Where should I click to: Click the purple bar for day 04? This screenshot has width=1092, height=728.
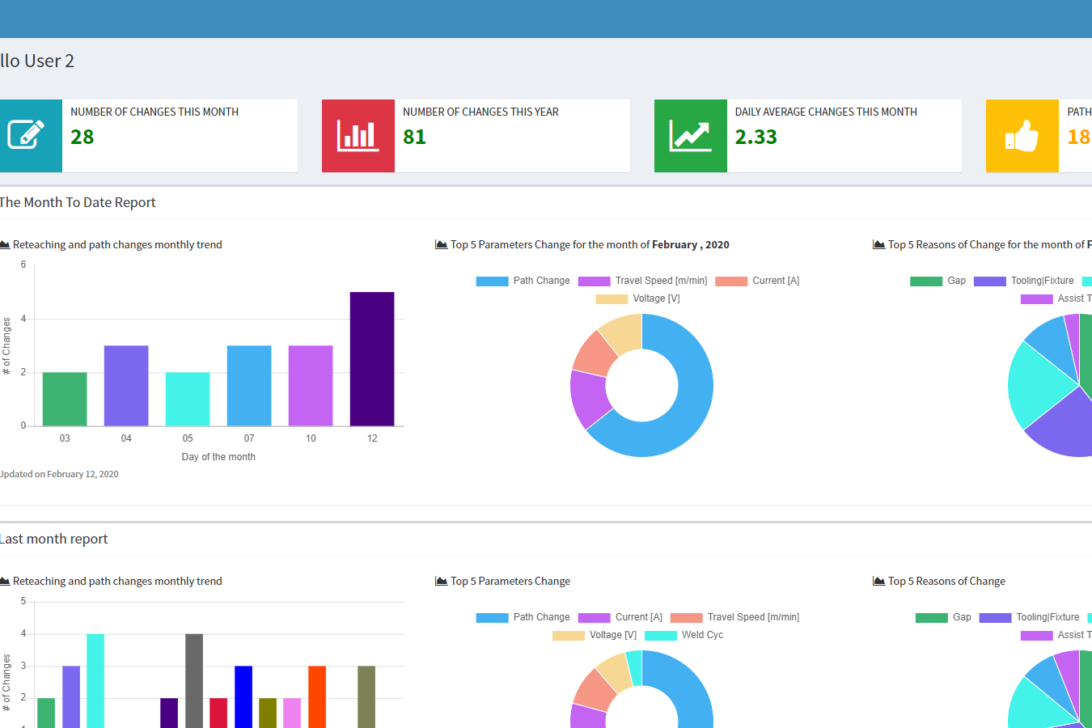[126, 386]
